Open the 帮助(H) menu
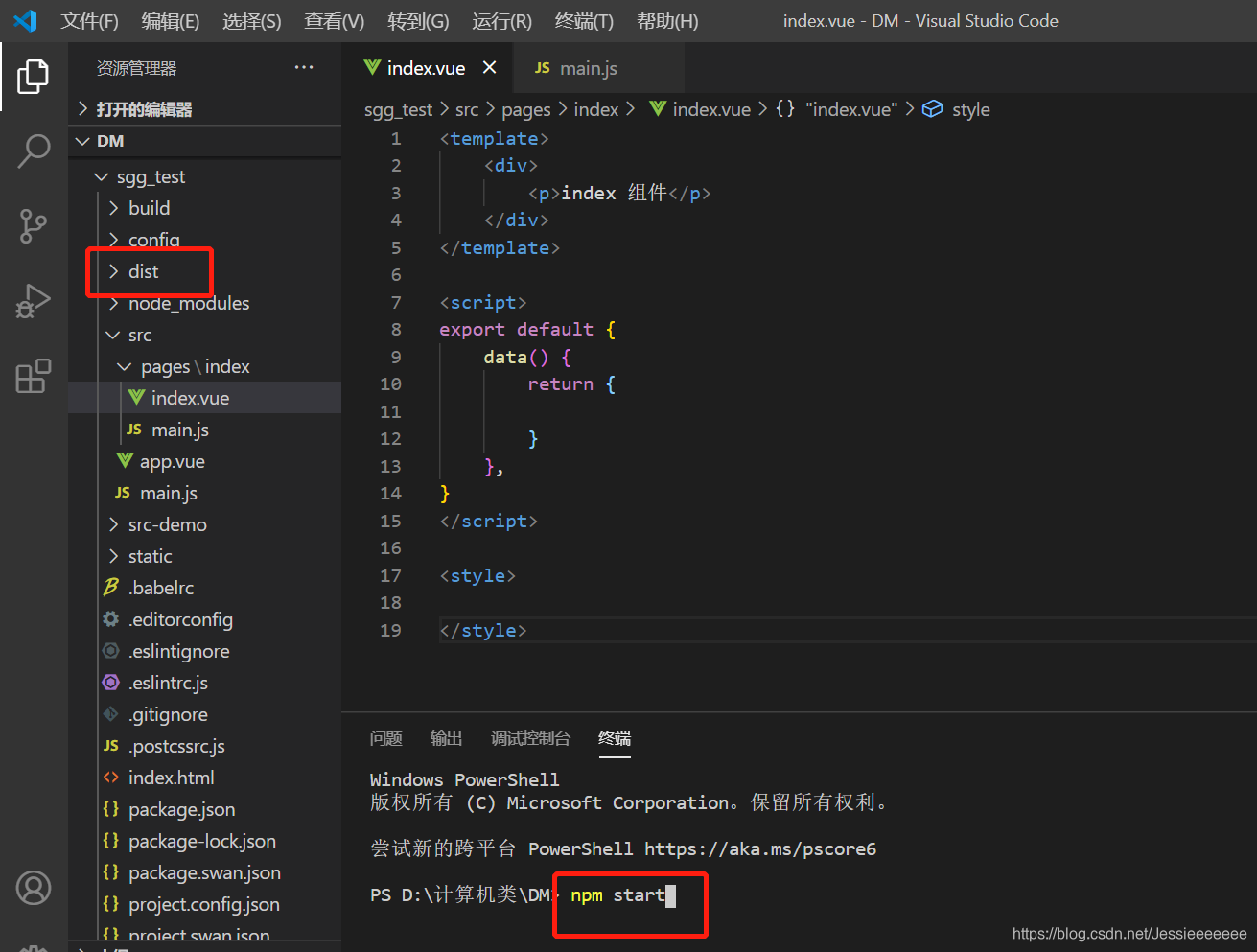 point(667,21)
